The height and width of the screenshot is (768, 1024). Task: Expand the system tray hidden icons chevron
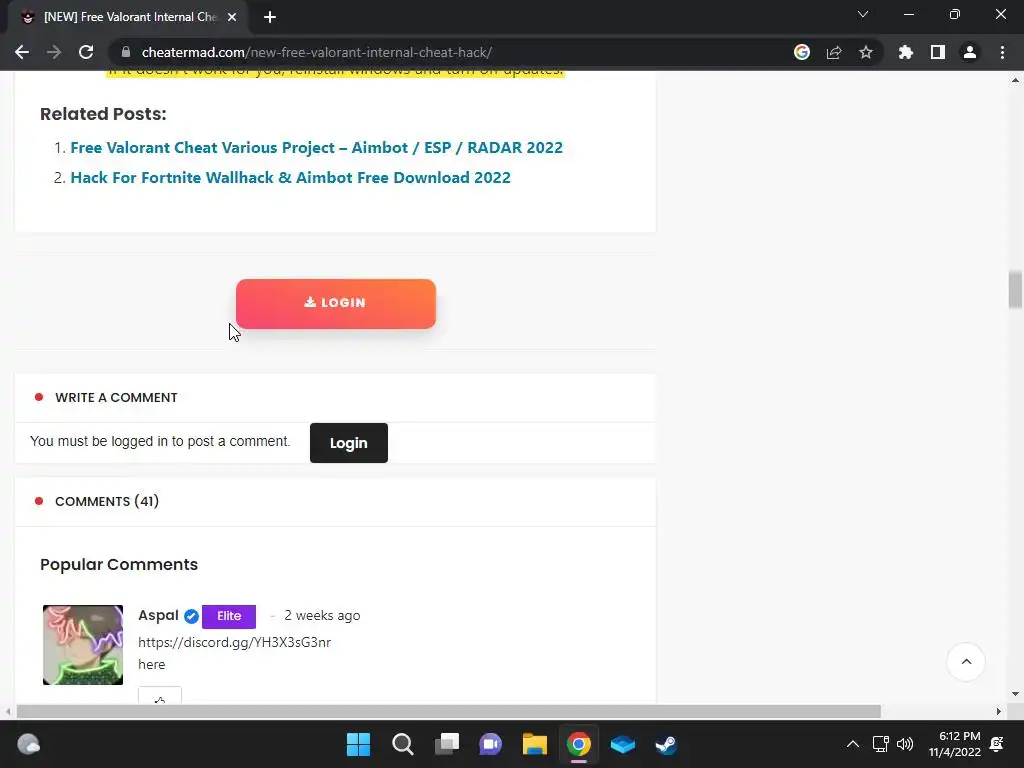pyautogui.click(x=853, y=744)
